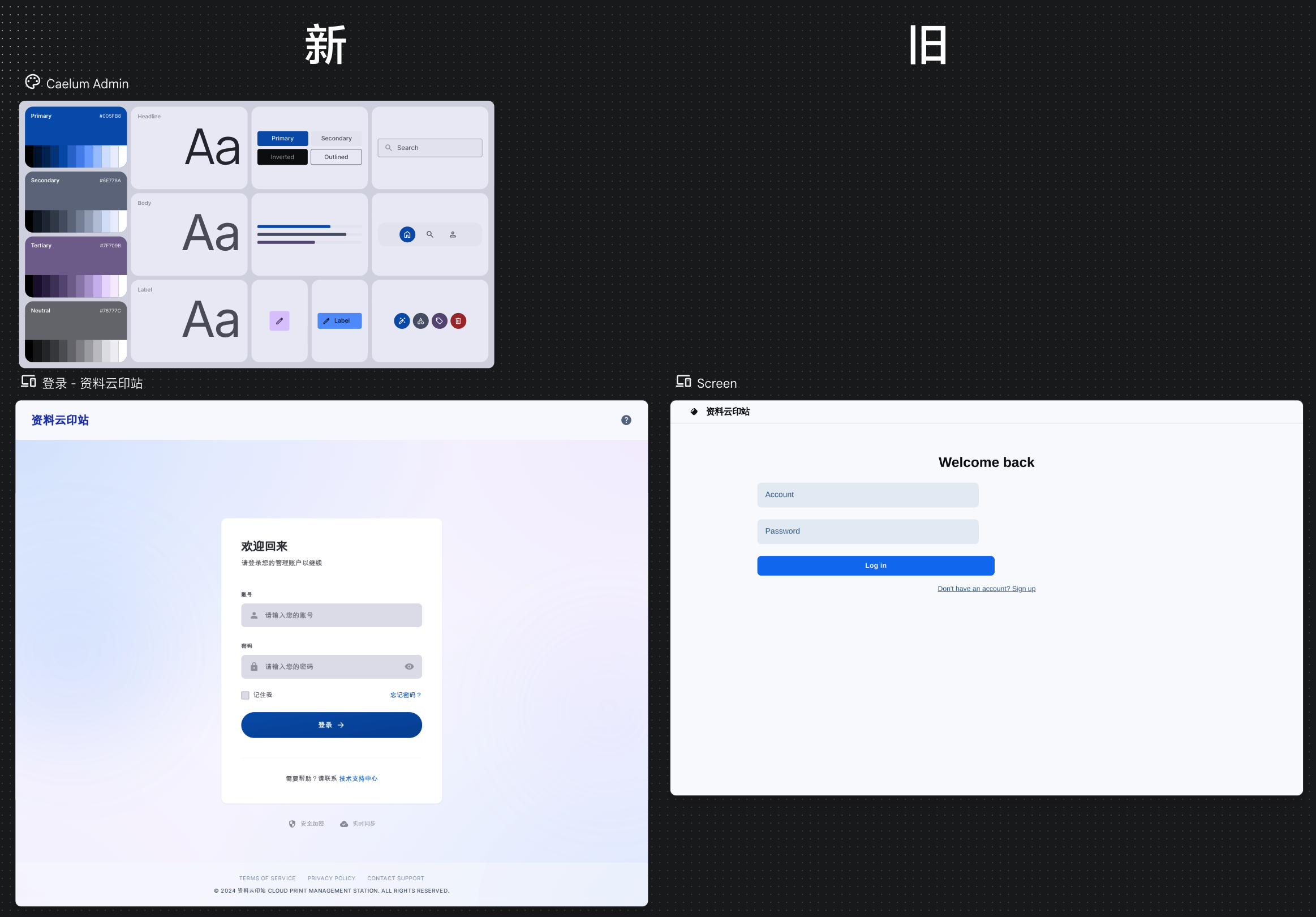Click the Log in button
Viewport: 1316px width, 917px height.
[x=875, y=565]
